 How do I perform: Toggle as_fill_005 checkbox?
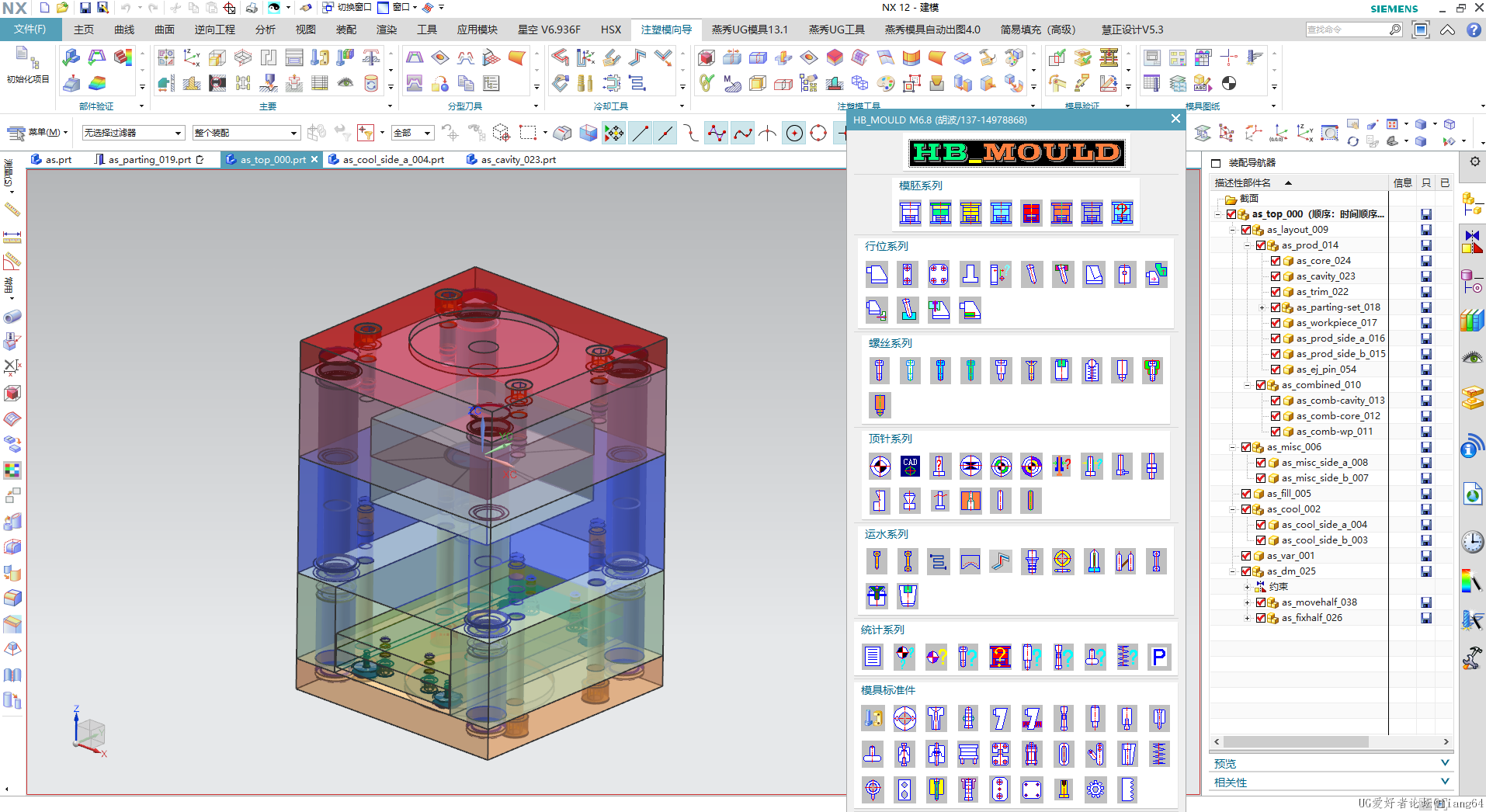[1246, 494]
